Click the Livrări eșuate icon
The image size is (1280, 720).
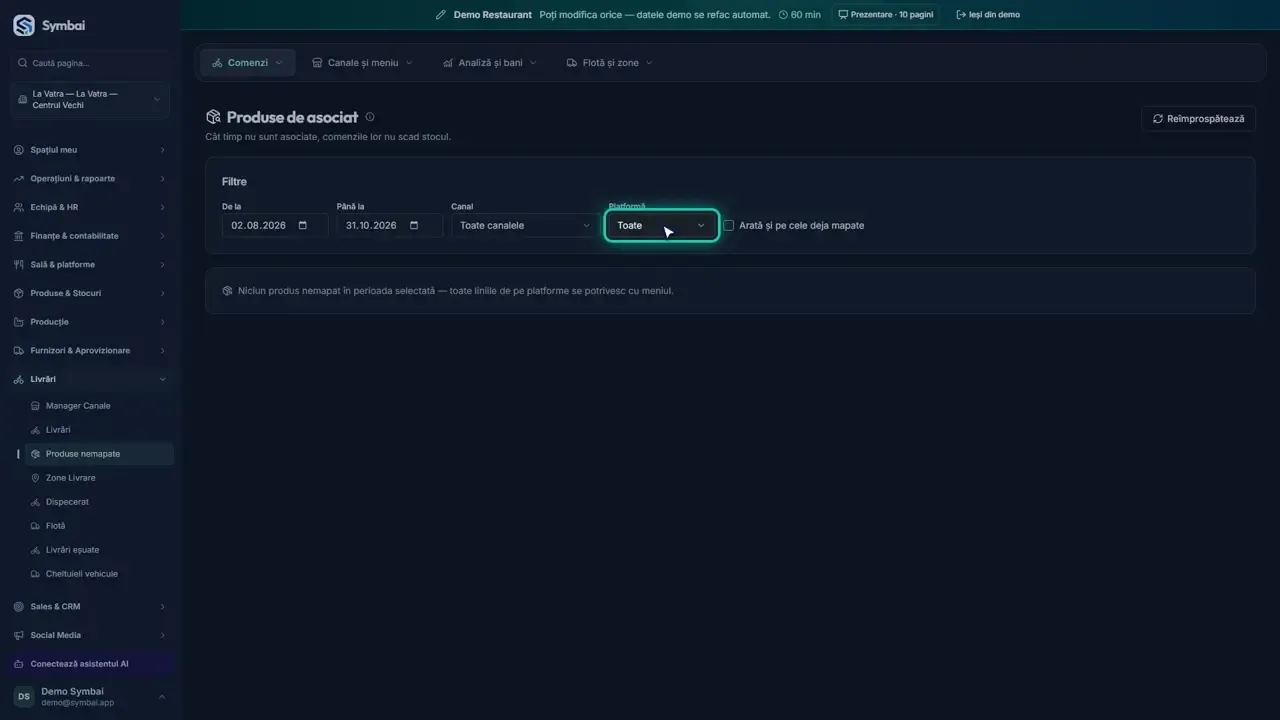36,550
